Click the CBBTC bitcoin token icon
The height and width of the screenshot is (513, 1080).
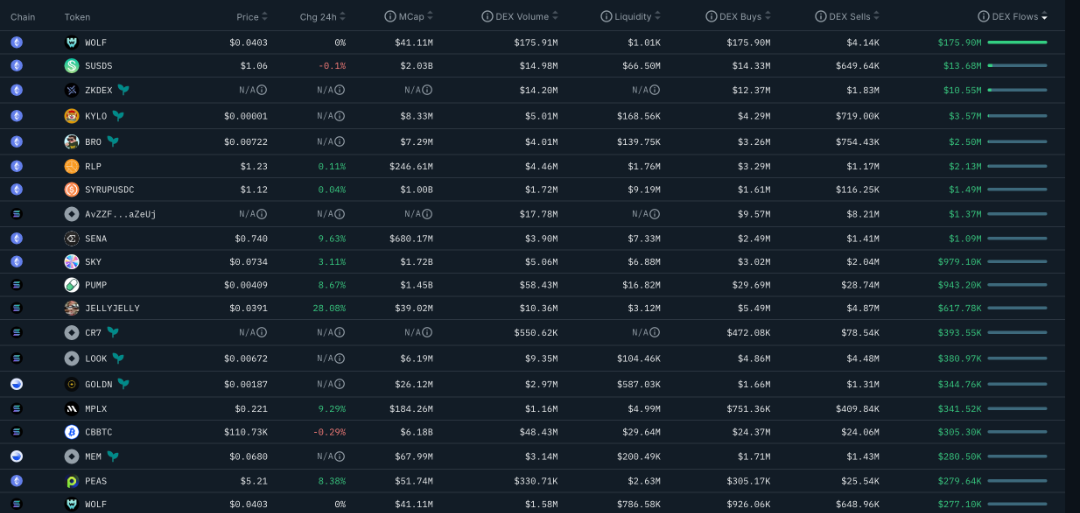point(72,432)
